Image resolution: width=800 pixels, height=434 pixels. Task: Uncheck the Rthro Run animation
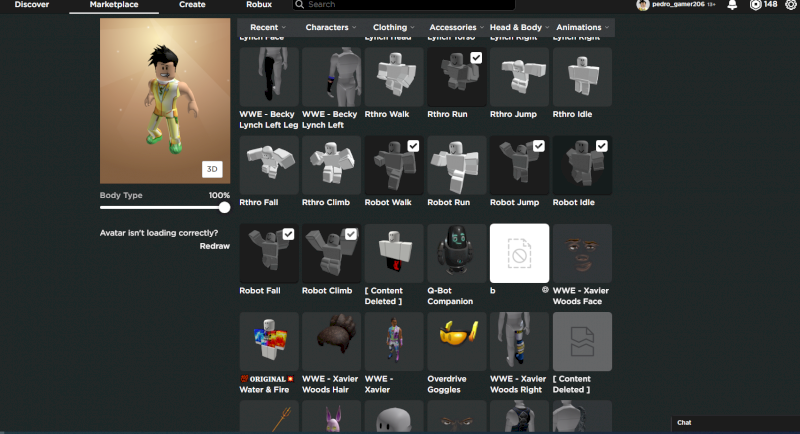coord(476,58)
